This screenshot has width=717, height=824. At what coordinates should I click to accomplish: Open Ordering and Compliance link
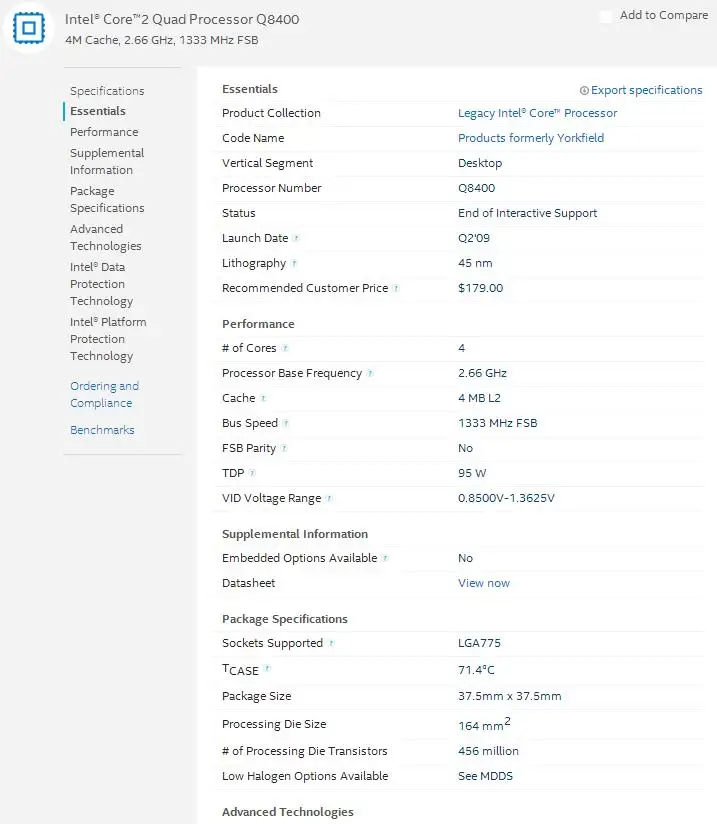click(x=104, y=395)
